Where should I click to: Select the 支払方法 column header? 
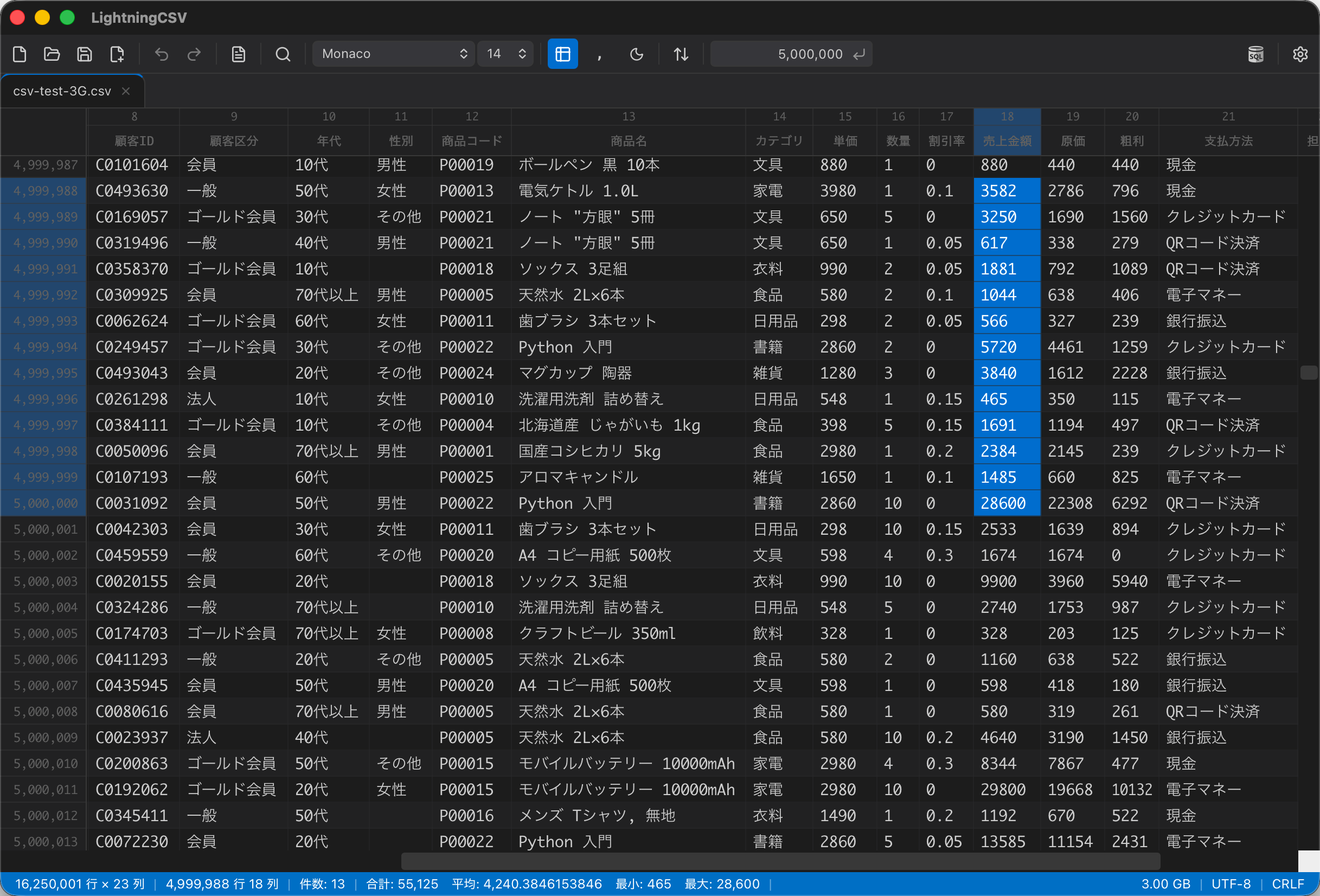tap(1228, 140)
